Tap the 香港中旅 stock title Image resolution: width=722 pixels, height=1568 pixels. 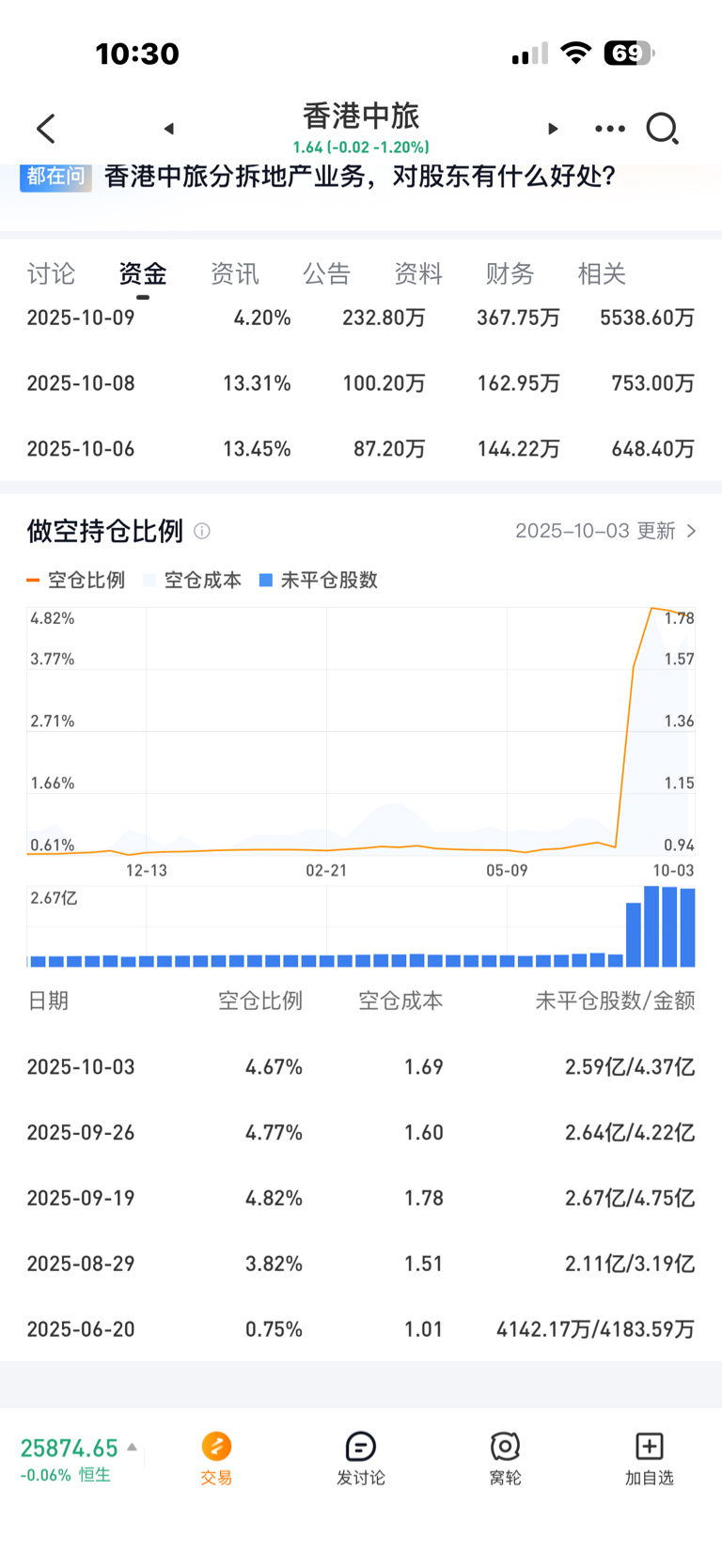[x=361, y=116]
